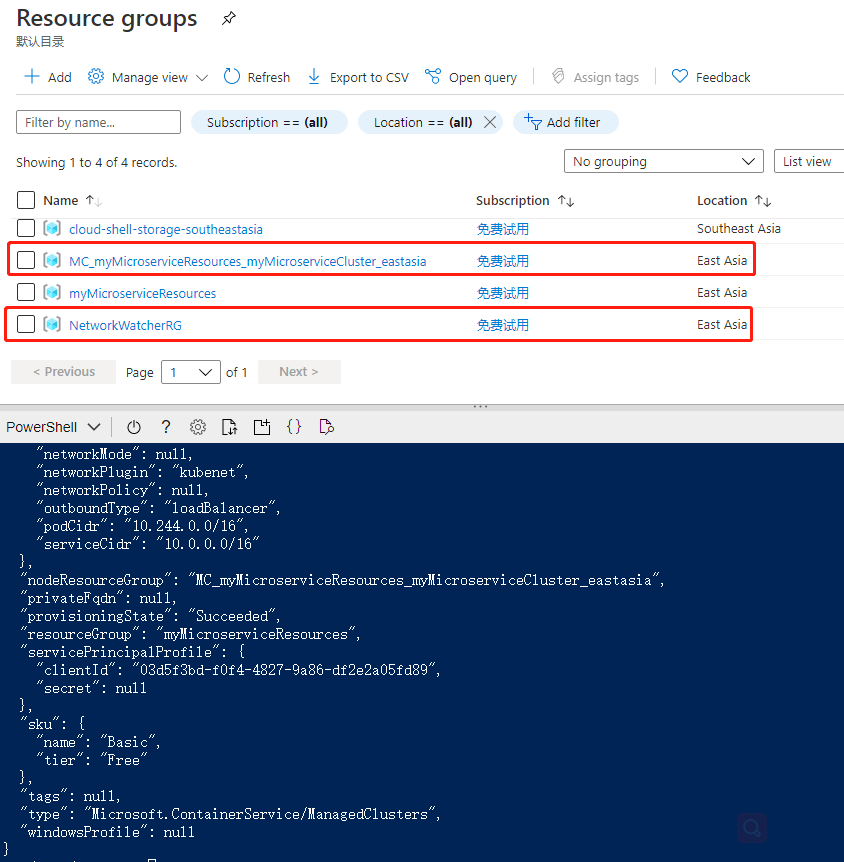The image size is (844, 862).
Task: Sort Location column with arrows
Action: [763, 201]
